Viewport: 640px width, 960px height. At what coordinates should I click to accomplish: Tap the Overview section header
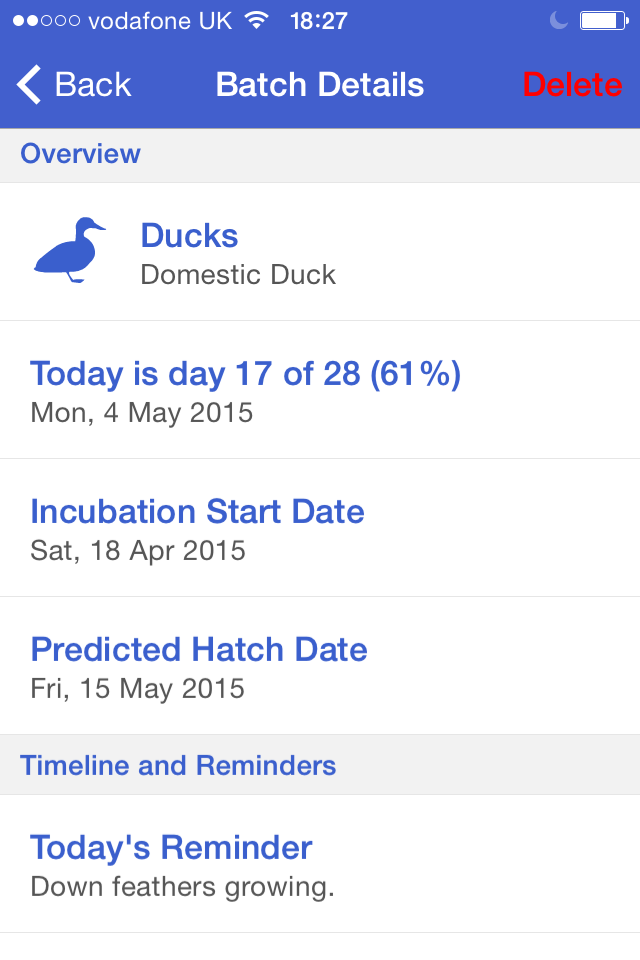[80, 154]
